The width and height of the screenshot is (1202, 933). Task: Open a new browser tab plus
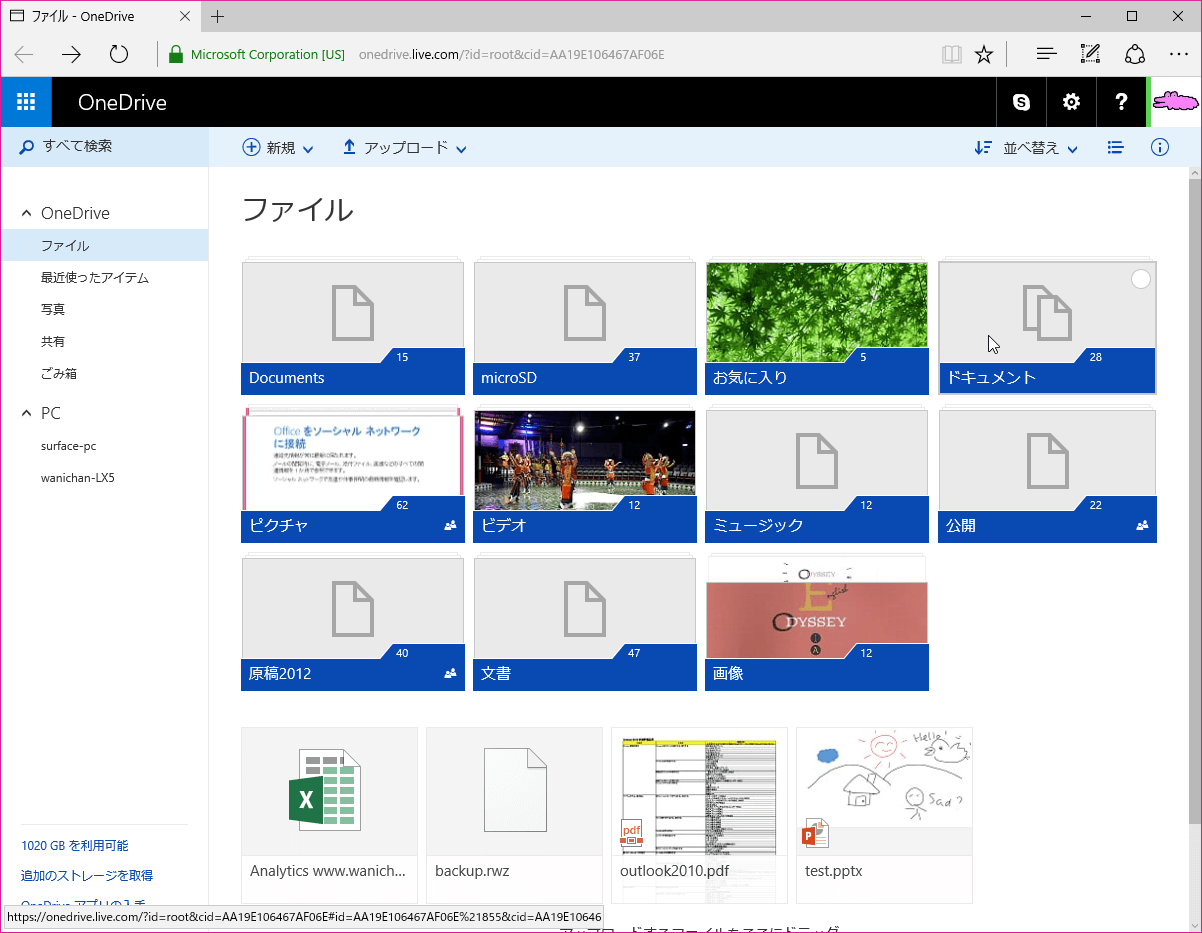coord(218,16)
